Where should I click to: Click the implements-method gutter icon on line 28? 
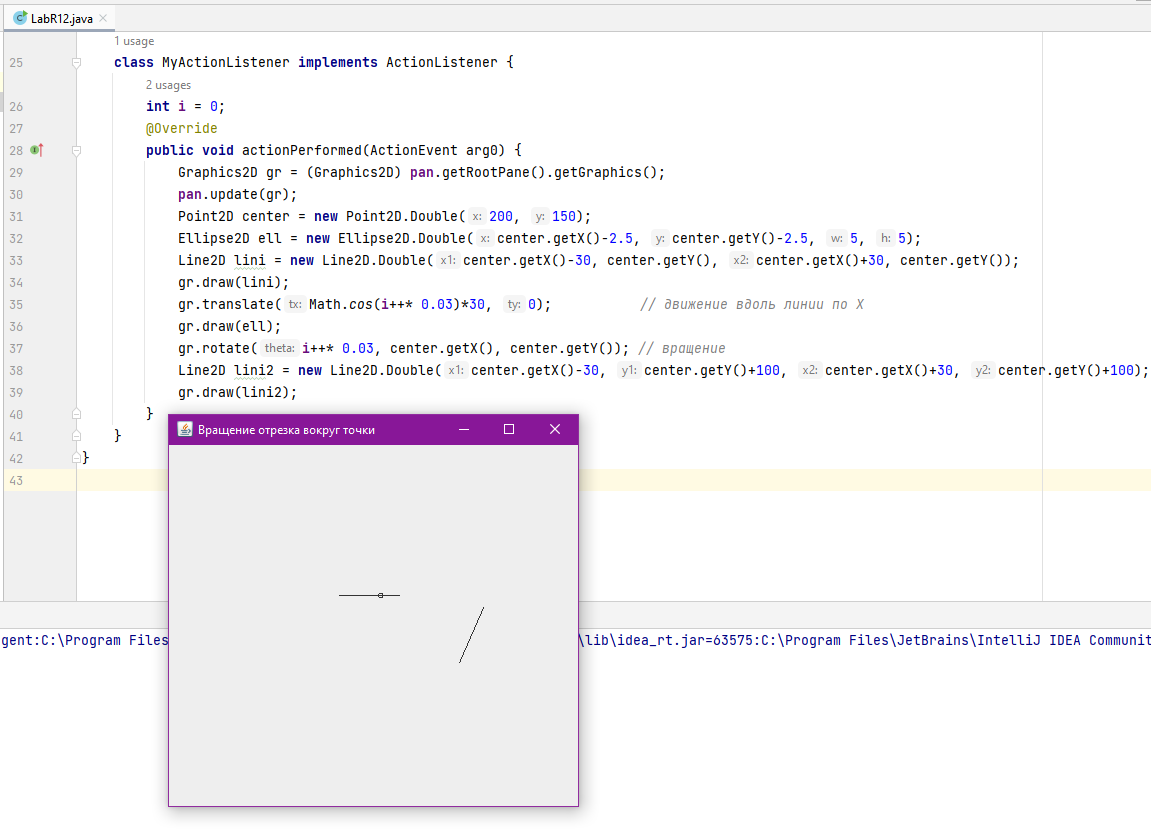click(37, 150)
